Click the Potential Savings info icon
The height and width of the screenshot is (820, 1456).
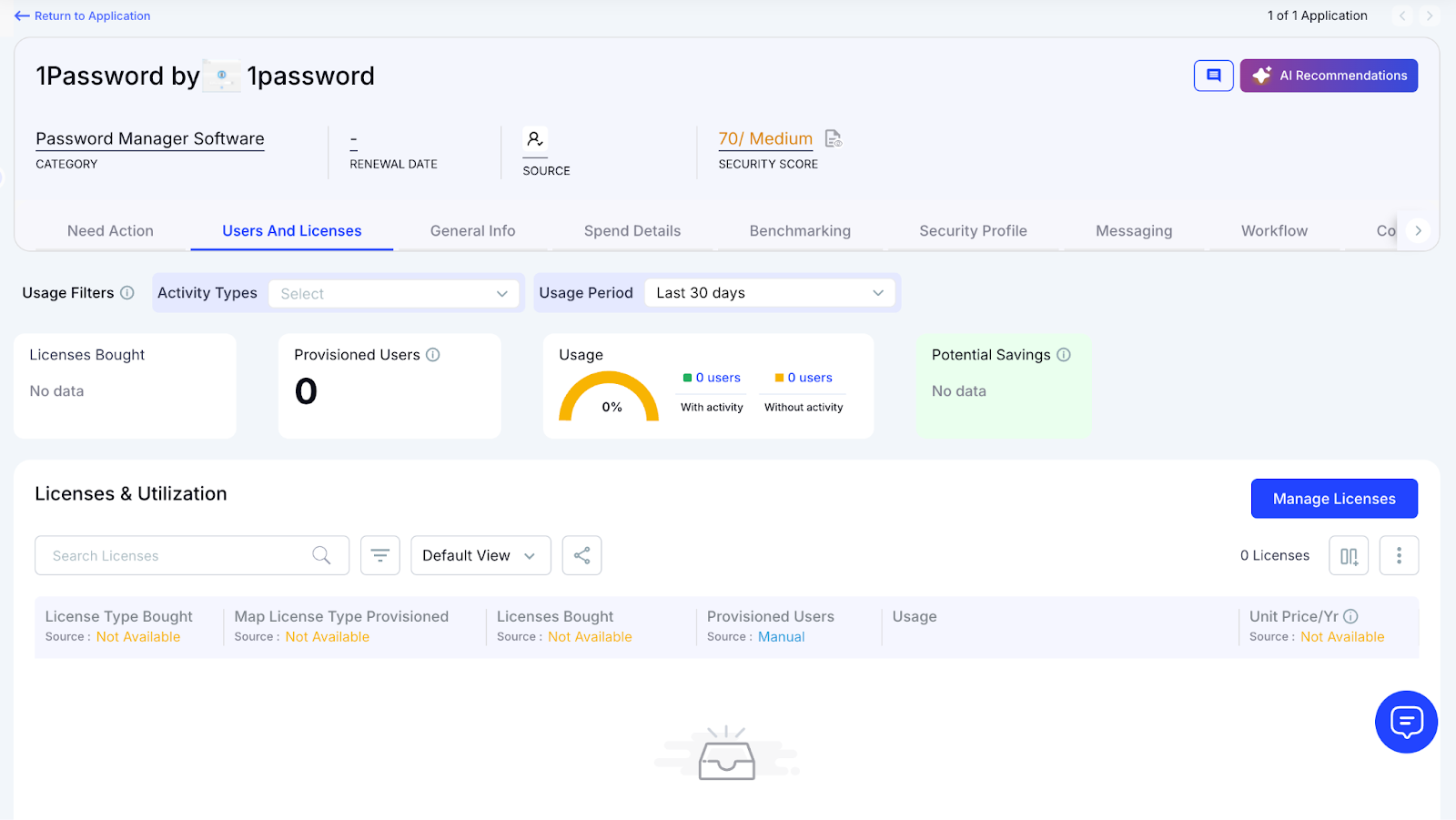point(1064,355)
